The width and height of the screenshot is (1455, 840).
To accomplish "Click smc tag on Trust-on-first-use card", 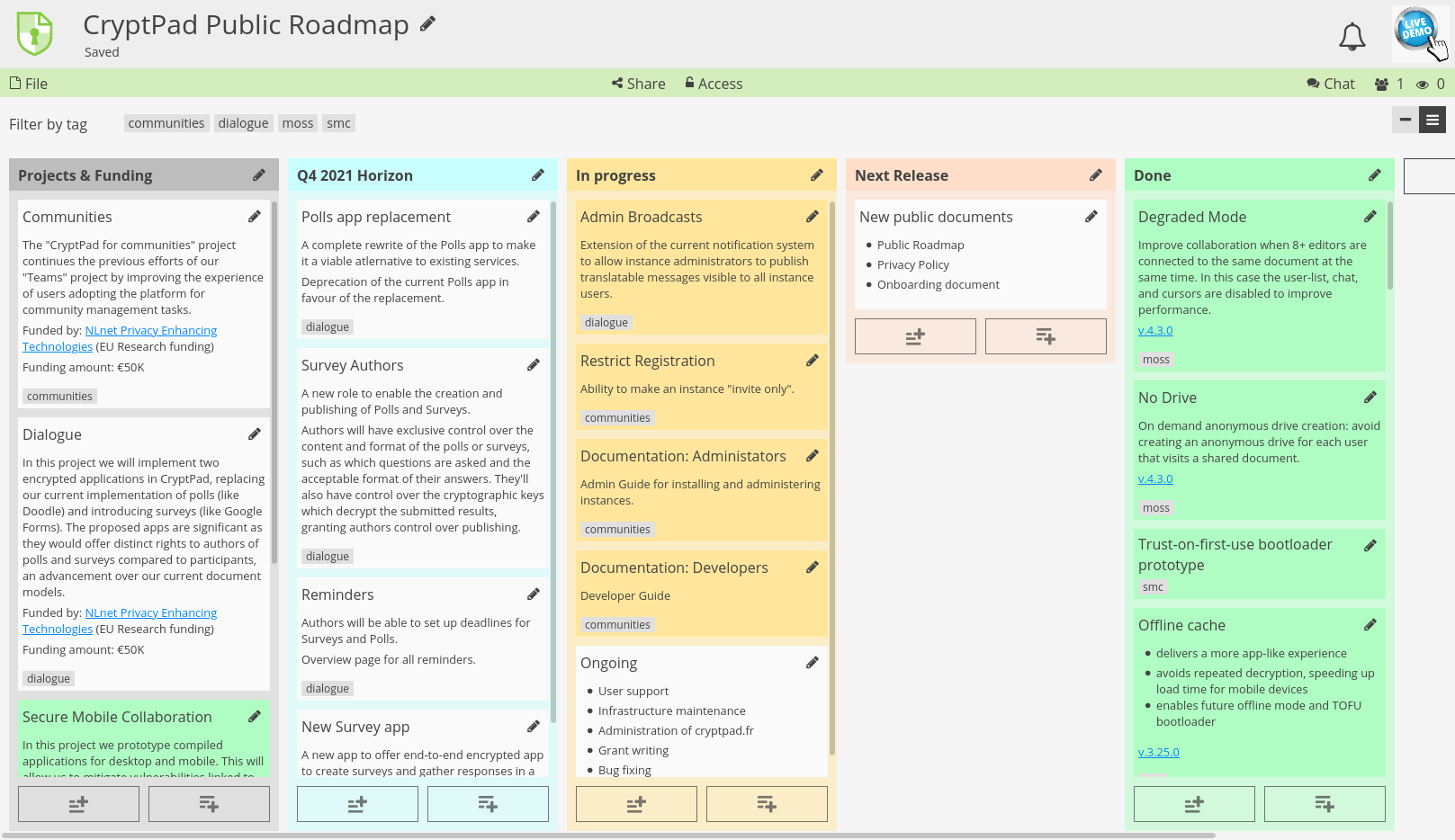I will point(1153,586).
